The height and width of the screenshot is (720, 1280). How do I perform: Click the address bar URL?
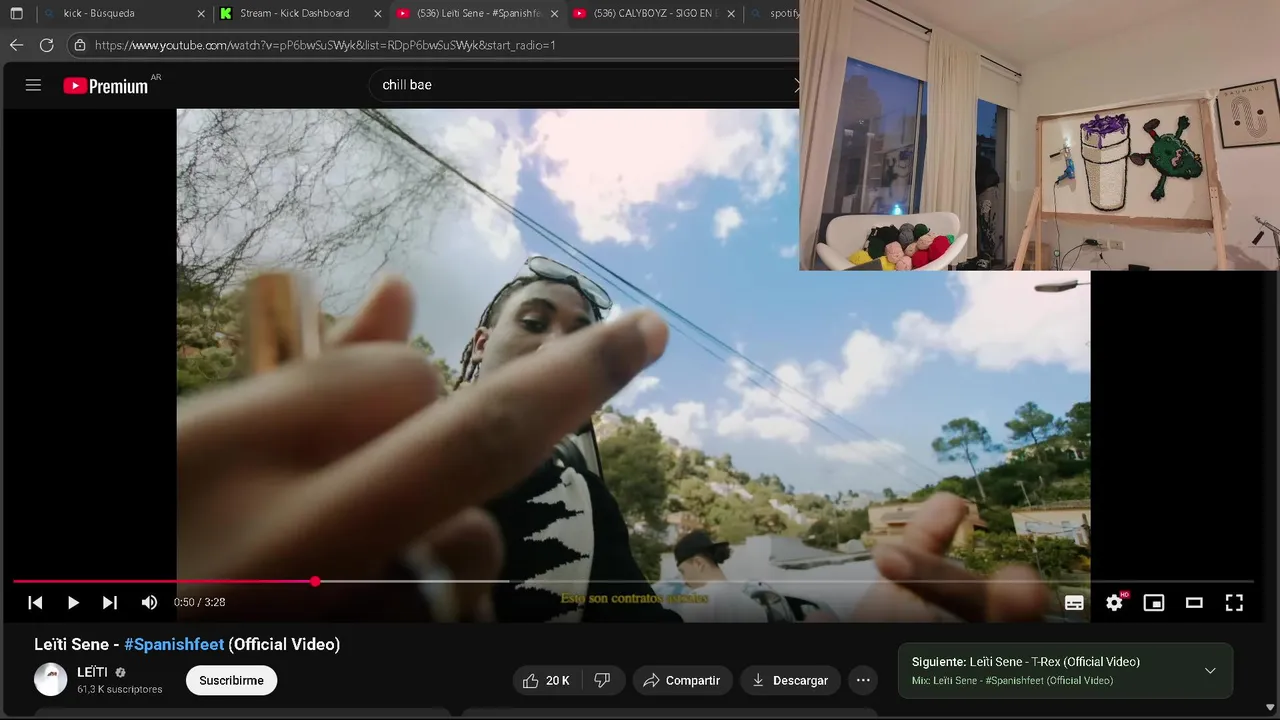pos(325,45)
